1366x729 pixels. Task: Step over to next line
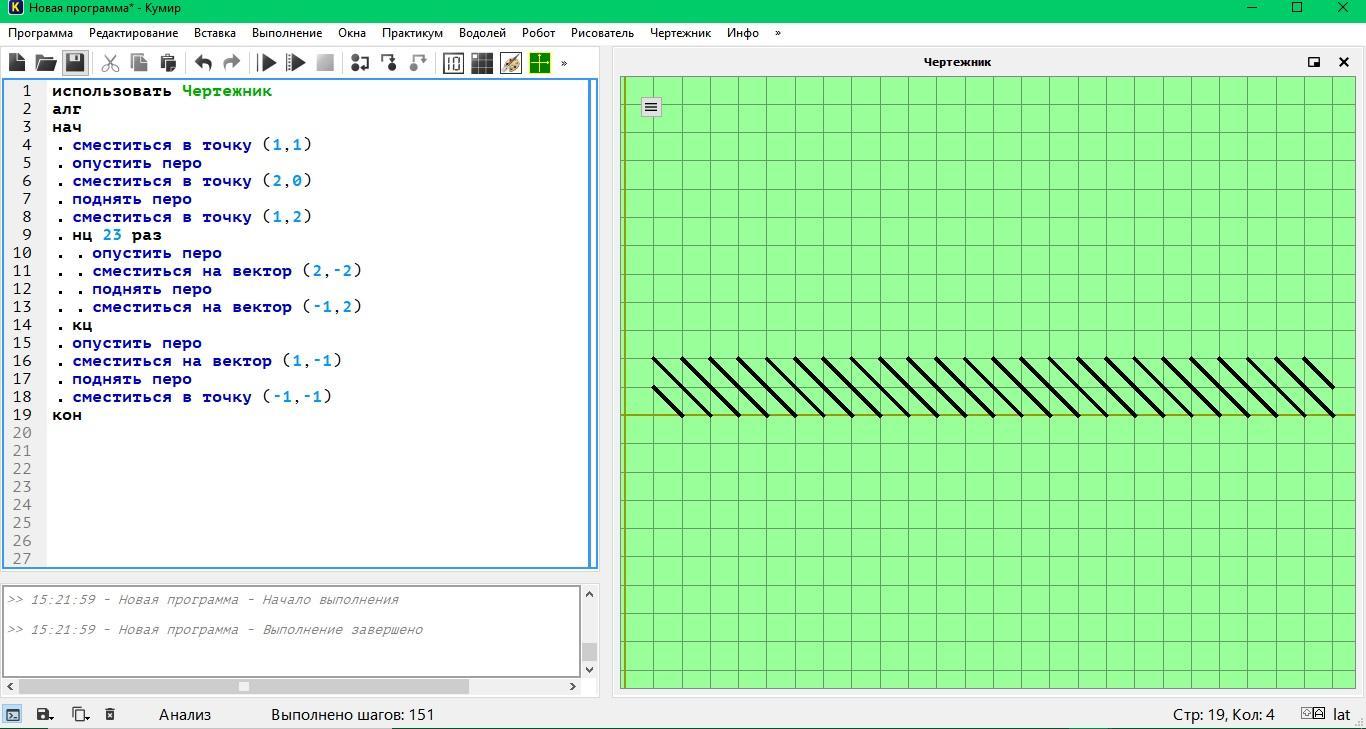coord(360,63)
